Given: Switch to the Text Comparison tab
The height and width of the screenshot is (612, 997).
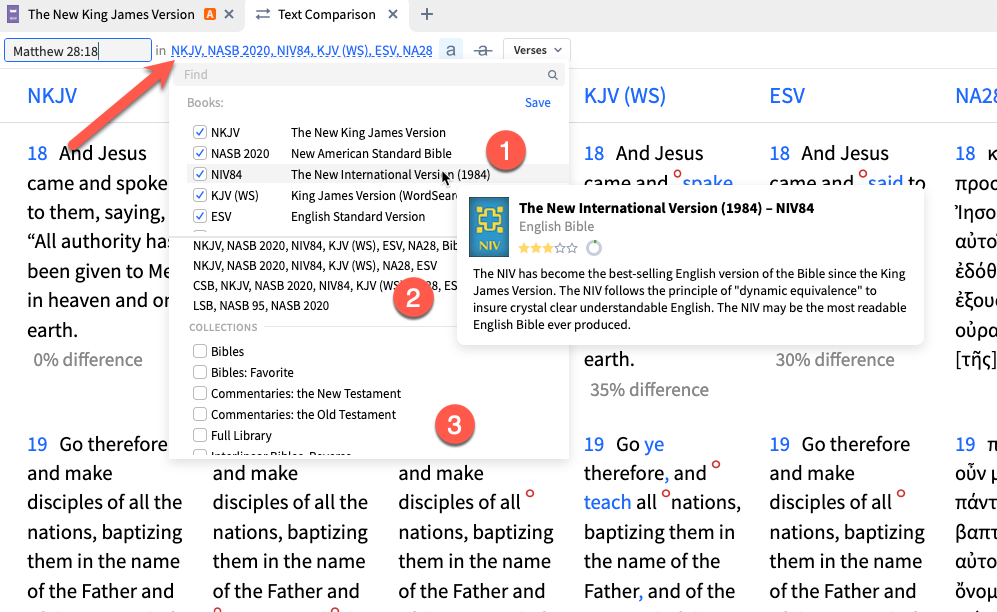Looking at the screenshot, I should click(327, 14).
